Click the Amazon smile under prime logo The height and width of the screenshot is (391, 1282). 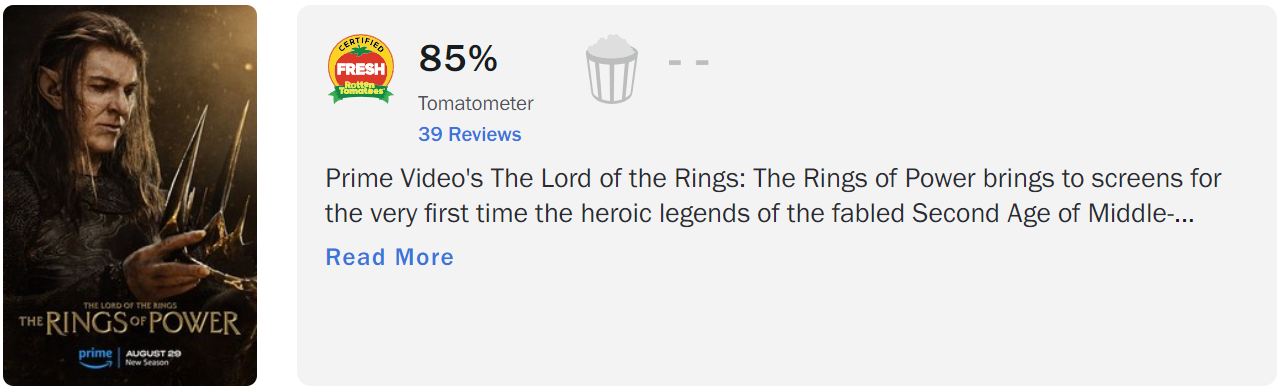click(x=96, y=365)
